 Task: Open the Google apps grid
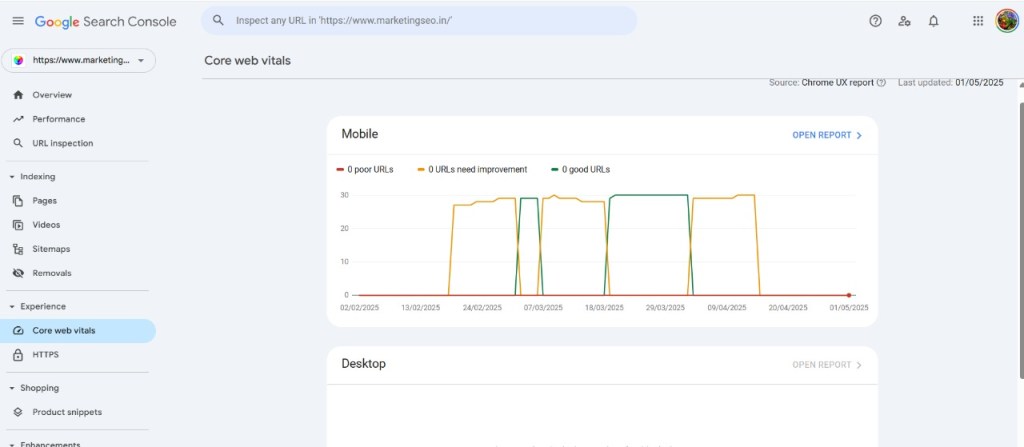click(x=978, y=21)
